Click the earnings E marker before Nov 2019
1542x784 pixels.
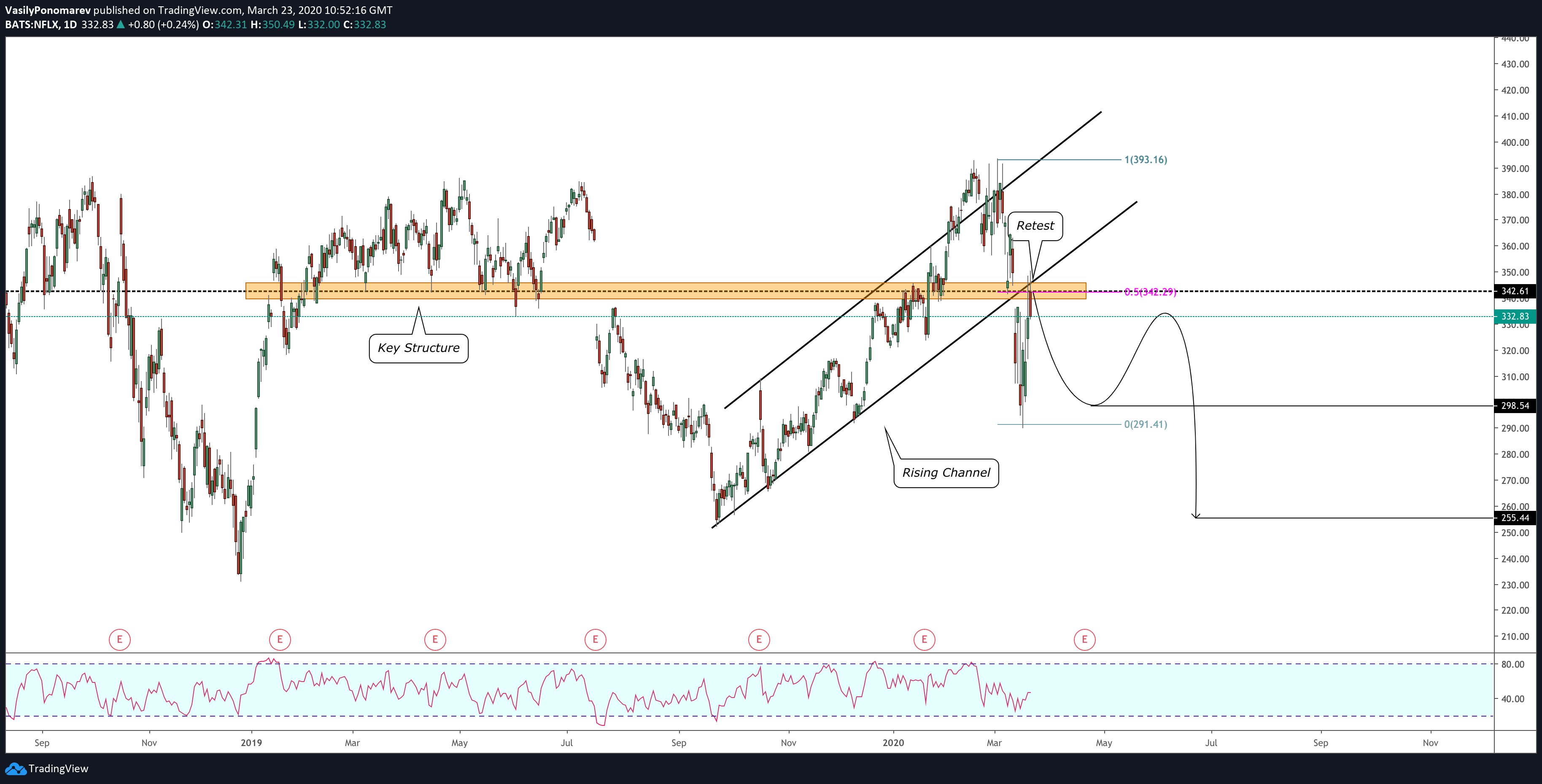[759, 639]
